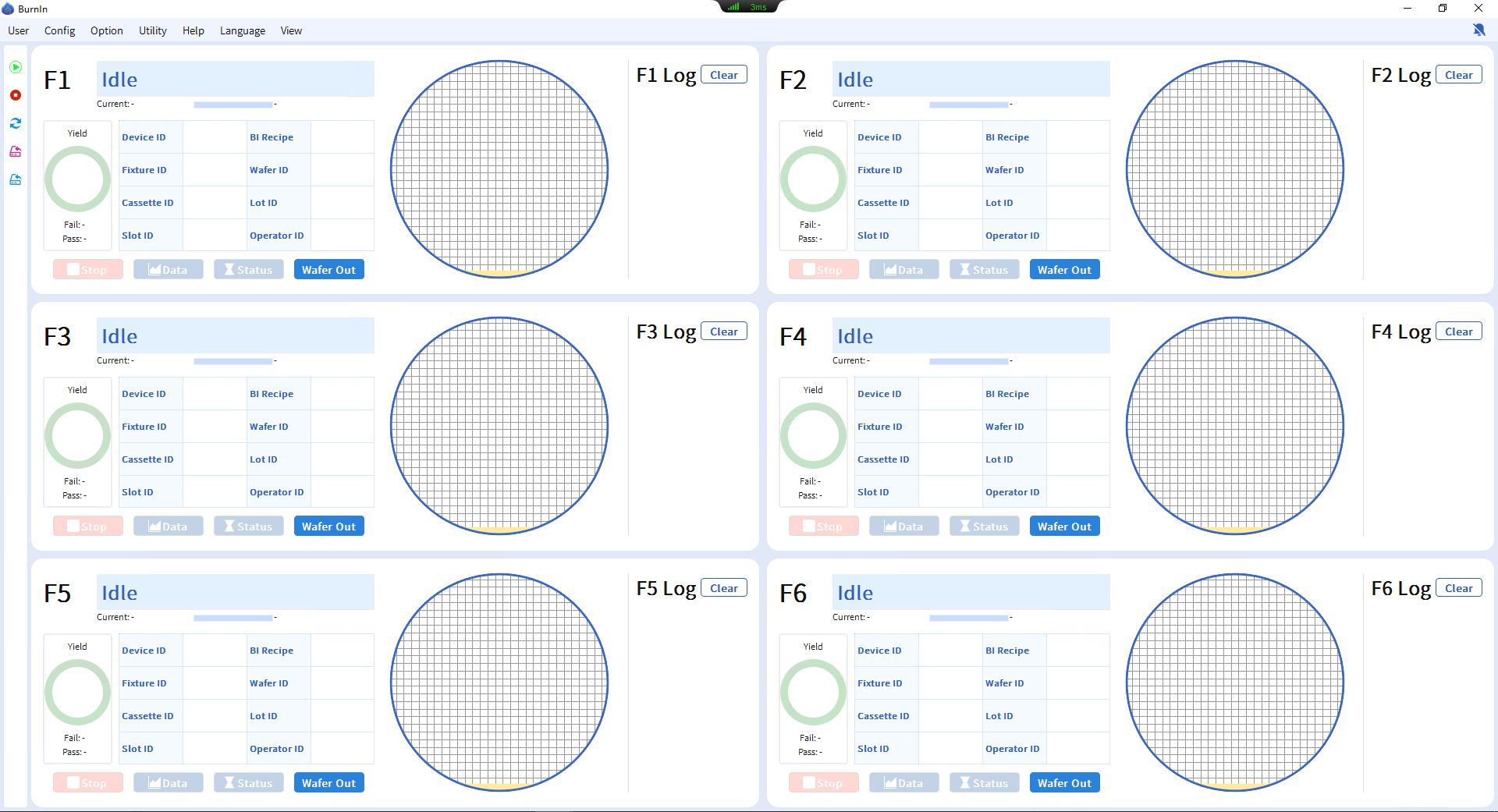
Task: Click the red stop icon in sidebar
Action: (x=16, y=95)
